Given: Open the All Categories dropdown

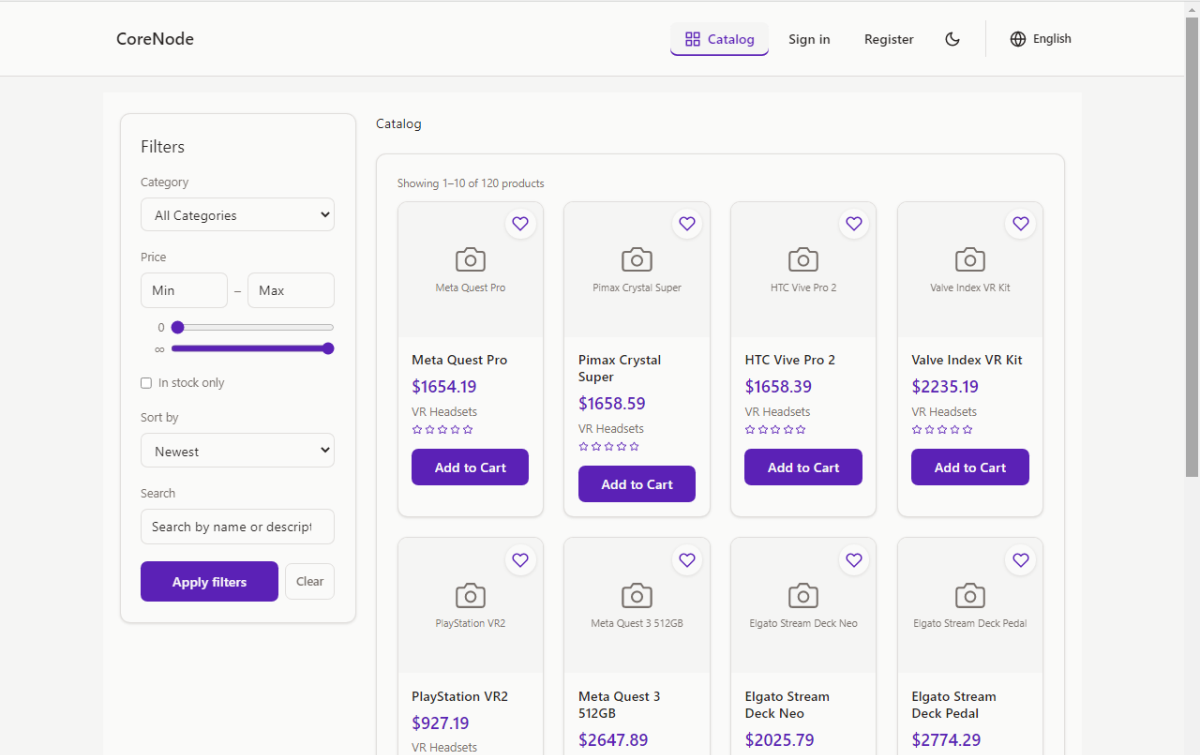Looking at the screenshot, I should click(237, 215).
